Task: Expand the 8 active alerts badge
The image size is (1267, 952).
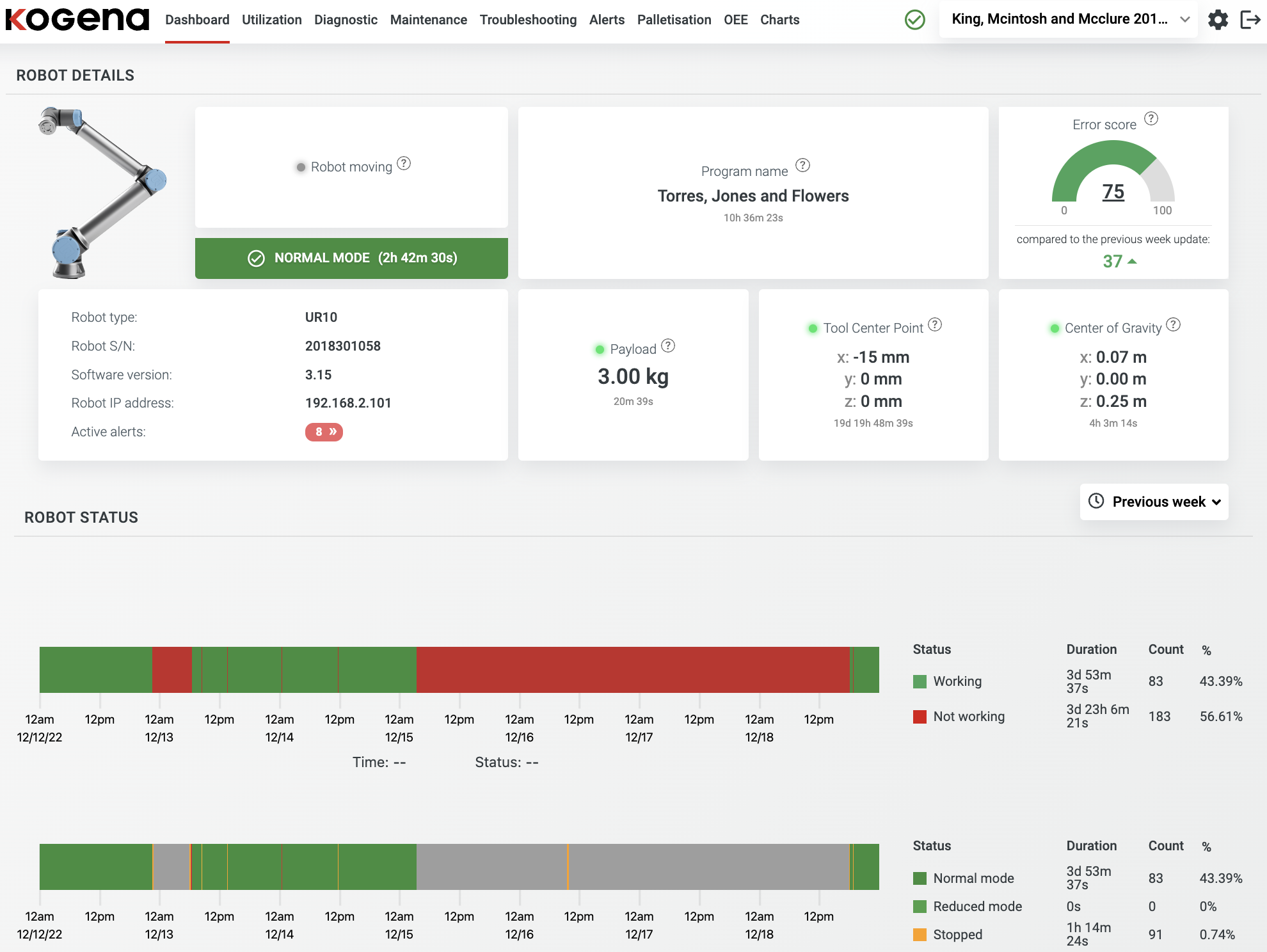Action: tap(324, 432)
